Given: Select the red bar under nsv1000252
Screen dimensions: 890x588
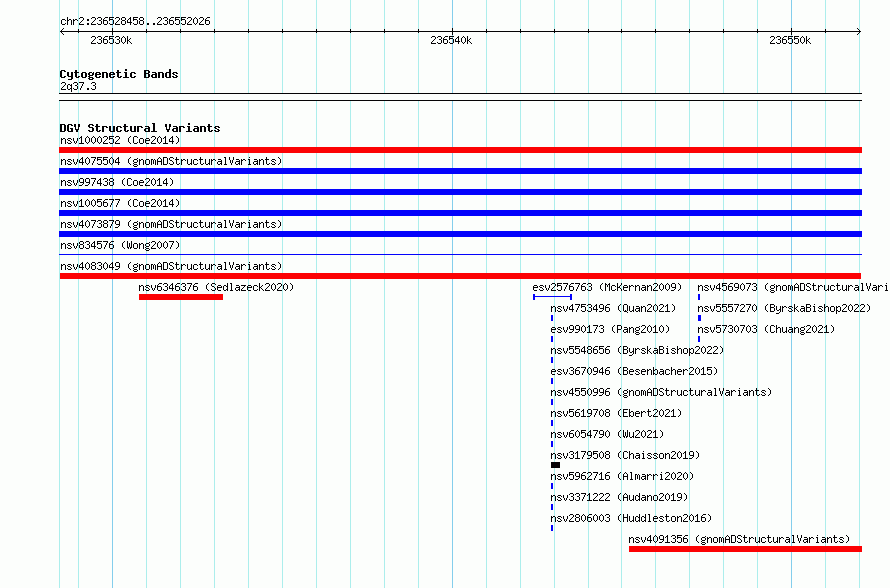Looking at the screenshot, I should (x=460, y=150).
